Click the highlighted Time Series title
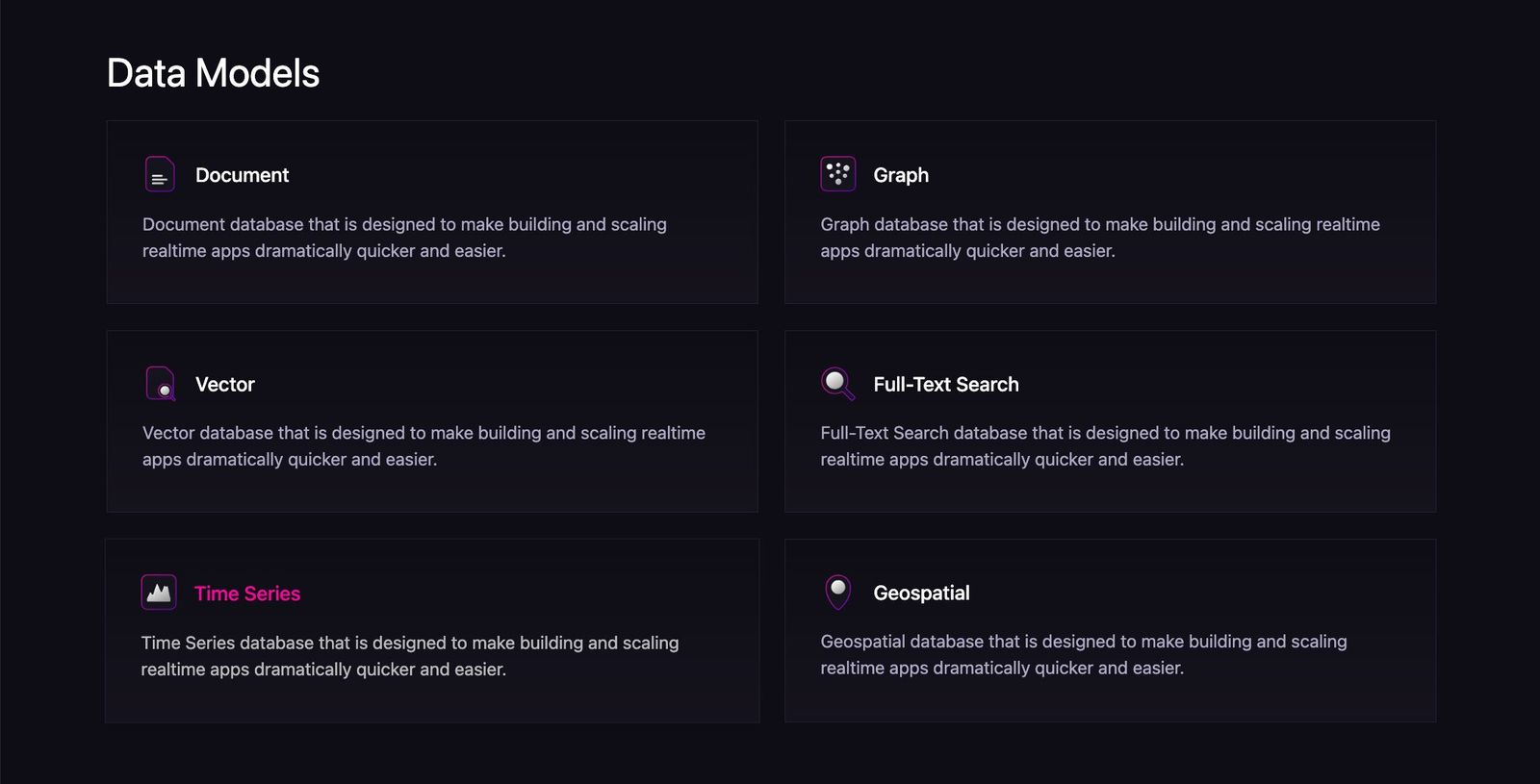 (x=247, y=594)
